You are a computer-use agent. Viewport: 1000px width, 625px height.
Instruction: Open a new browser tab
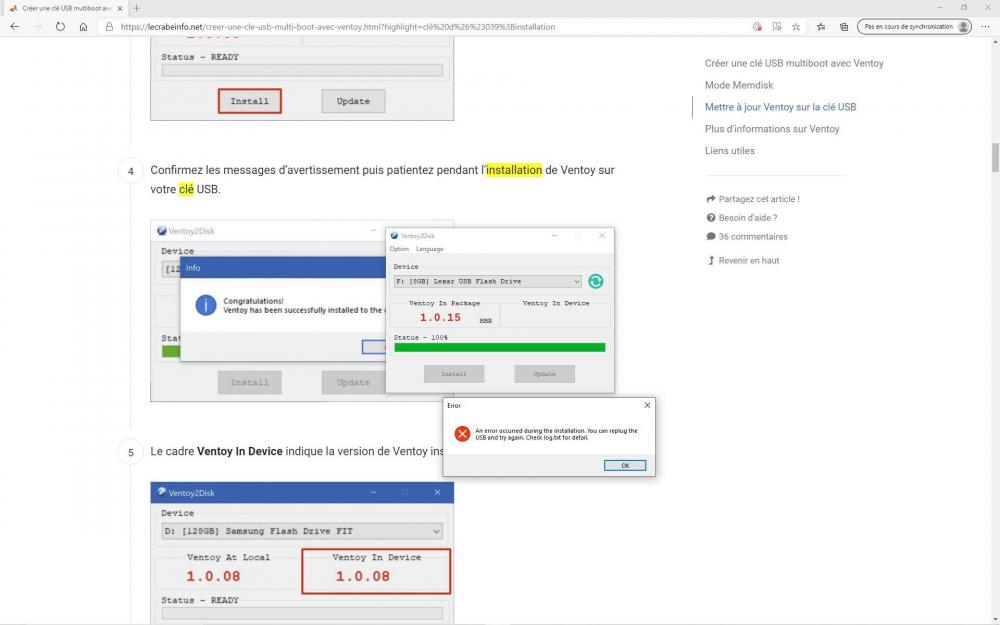(x=136, y=8)
